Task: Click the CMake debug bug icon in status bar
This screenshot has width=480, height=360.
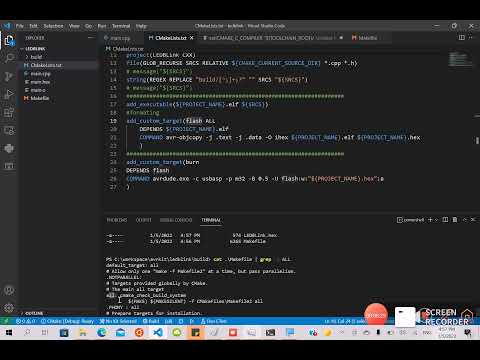Action: [181, 321]
